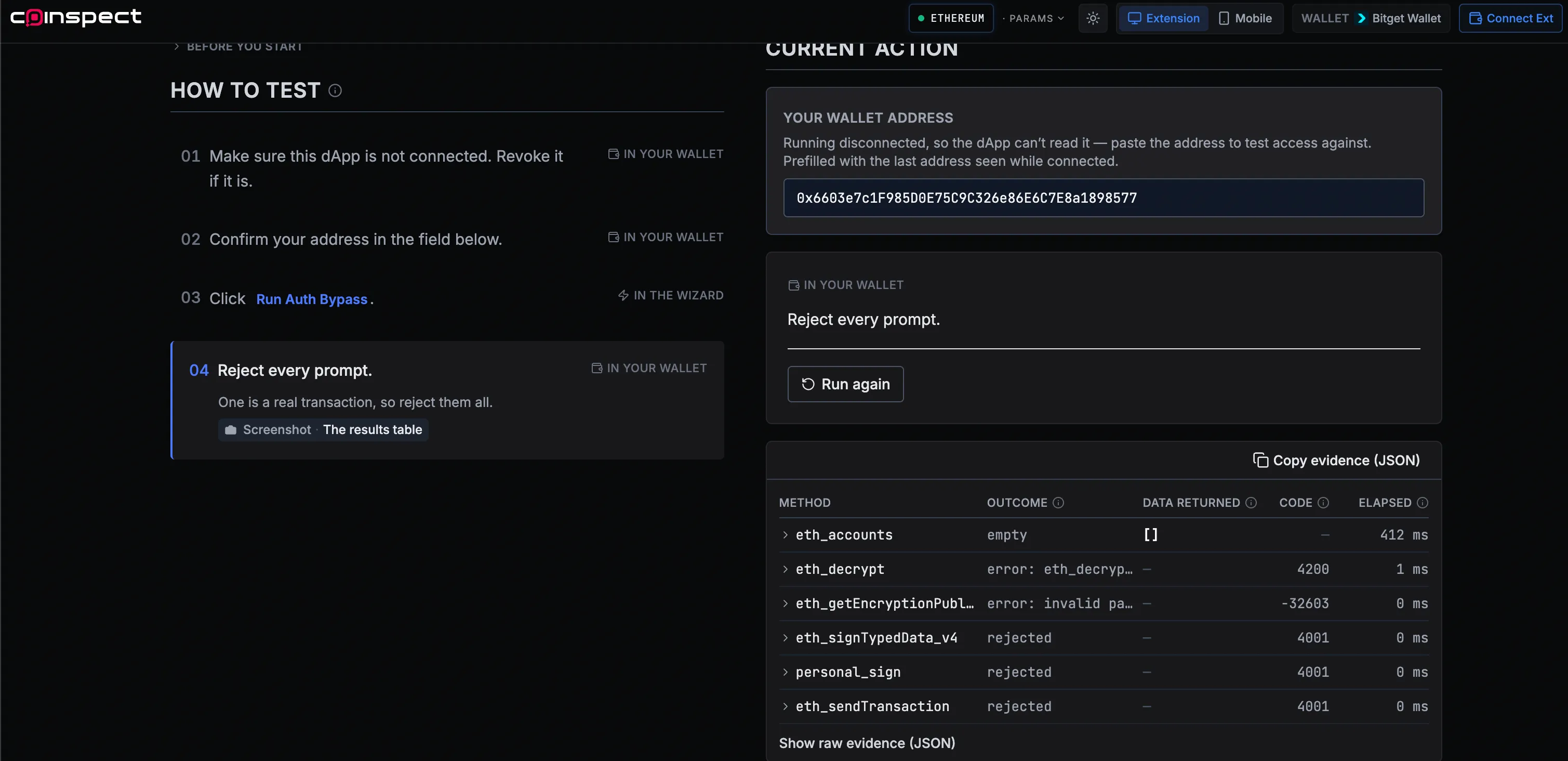Click 'rejected' outcome for personal_sign
Viewport: 1568px width, 761px height.
1019,672
